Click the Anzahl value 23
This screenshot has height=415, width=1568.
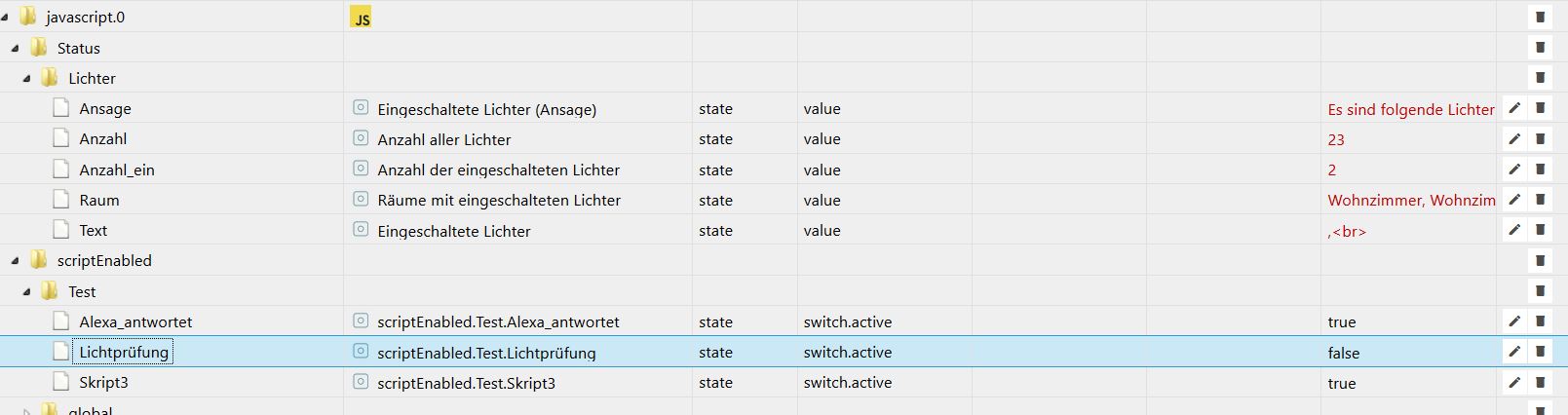click(1335, 140)
